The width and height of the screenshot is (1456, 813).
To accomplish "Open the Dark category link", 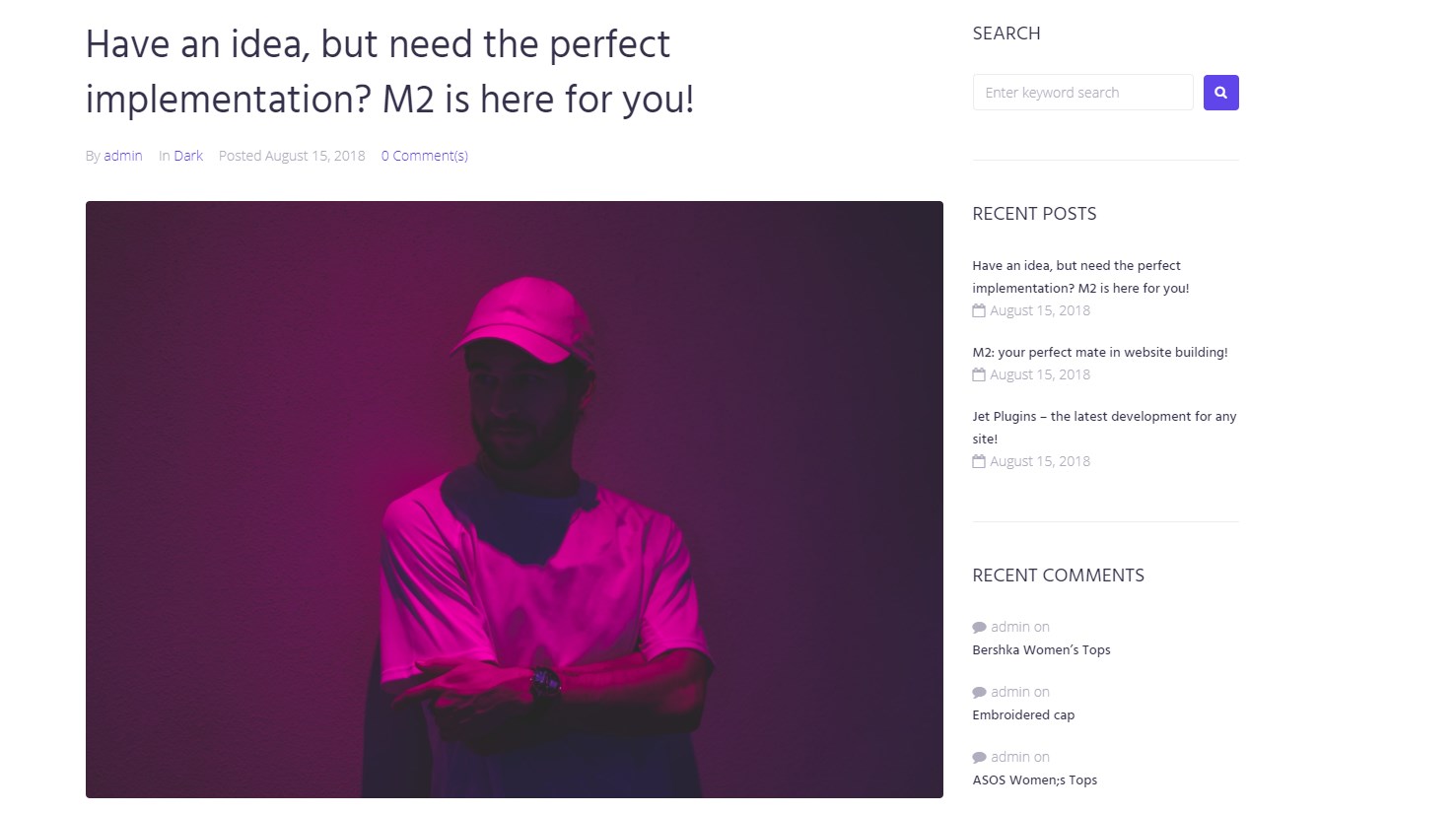I will click(x=188, y=156).
